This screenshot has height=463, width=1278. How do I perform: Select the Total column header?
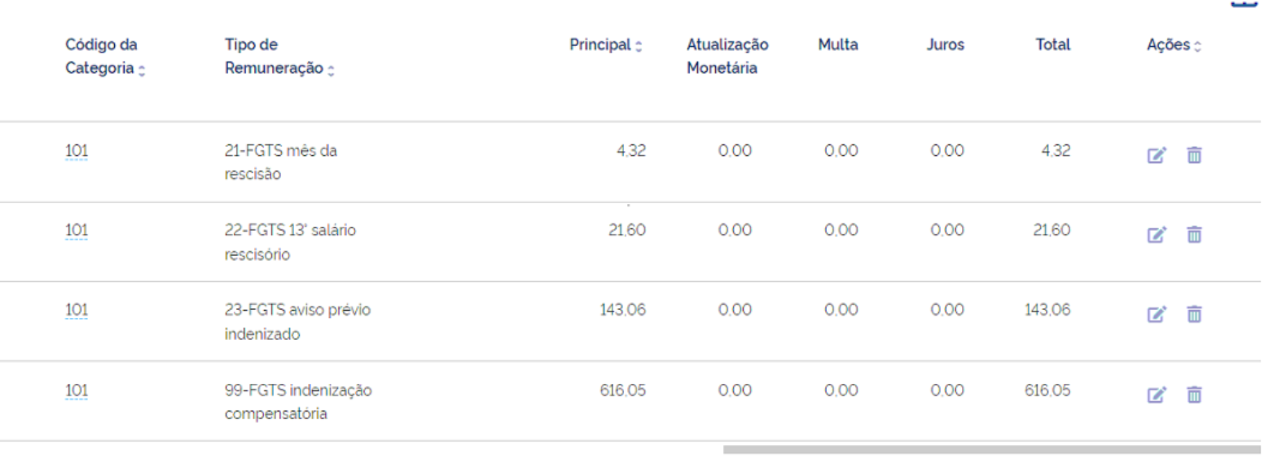(1053, 45)
